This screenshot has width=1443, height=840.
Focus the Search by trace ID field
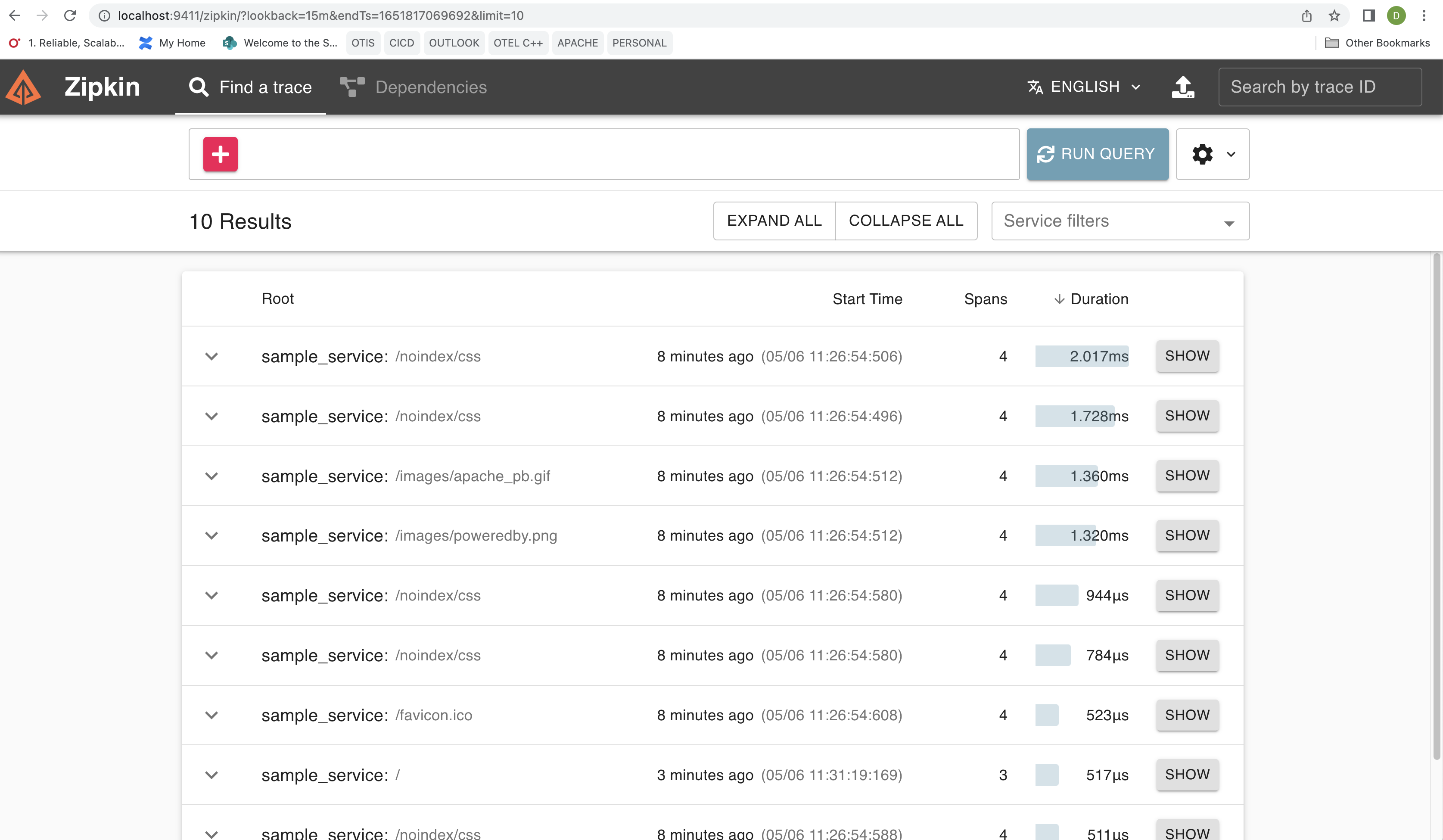coord(1319,87)
